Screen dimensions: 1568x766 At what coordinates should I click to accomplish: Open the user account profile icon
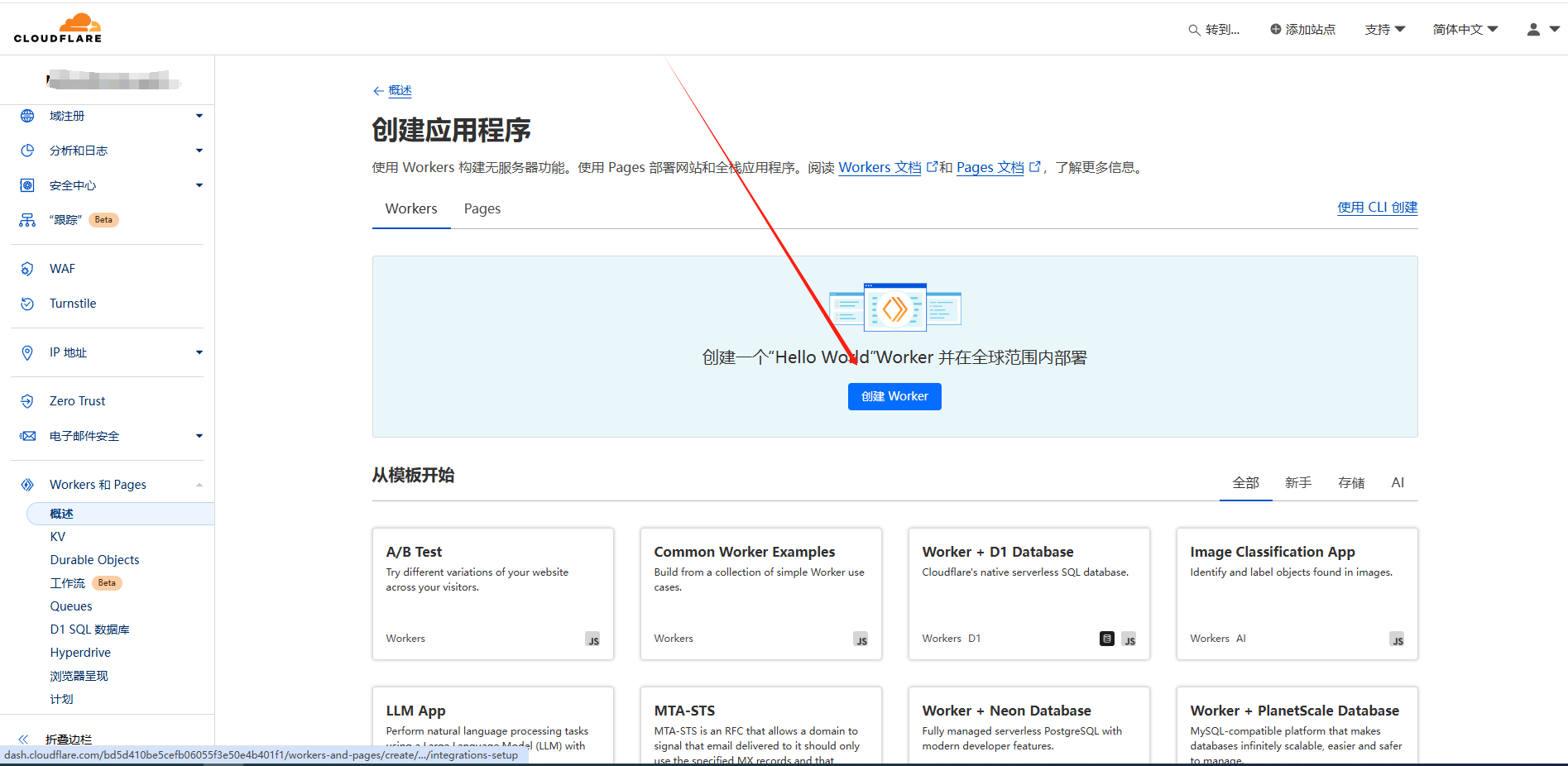click(x=1533, y=29)
